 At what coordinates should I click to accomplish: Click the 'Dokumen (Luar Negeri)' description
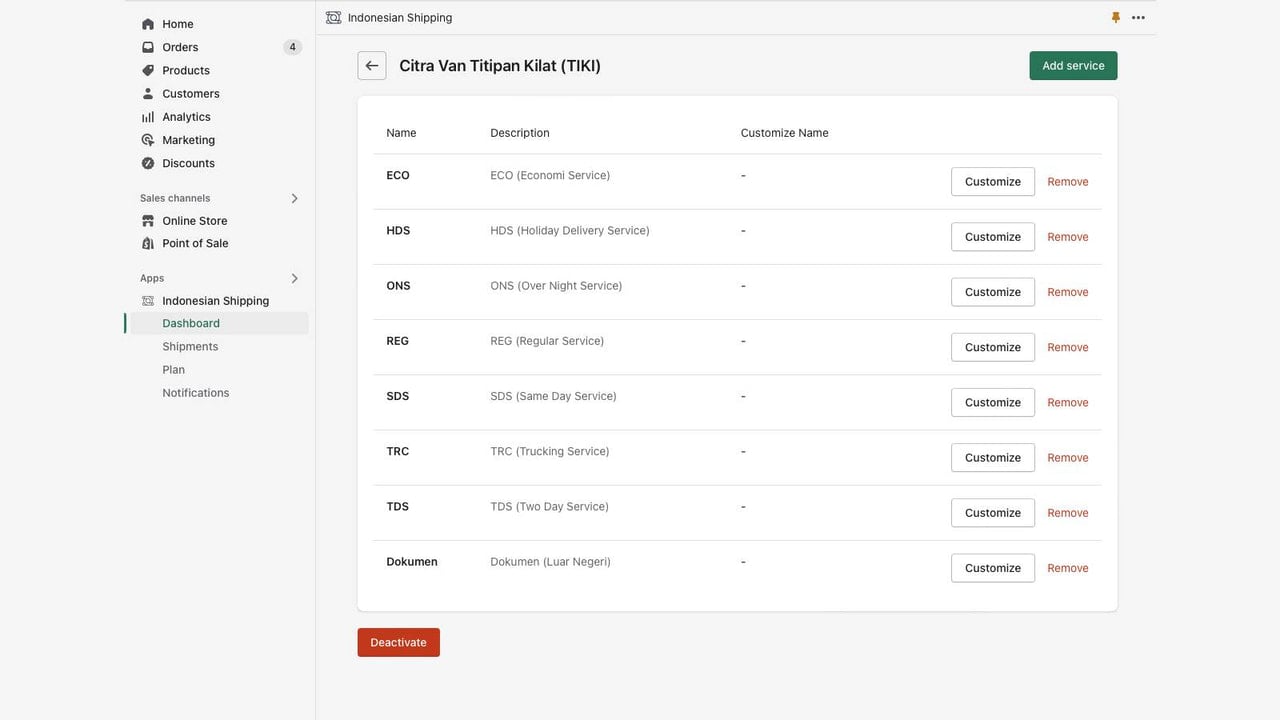pos(550,561)
